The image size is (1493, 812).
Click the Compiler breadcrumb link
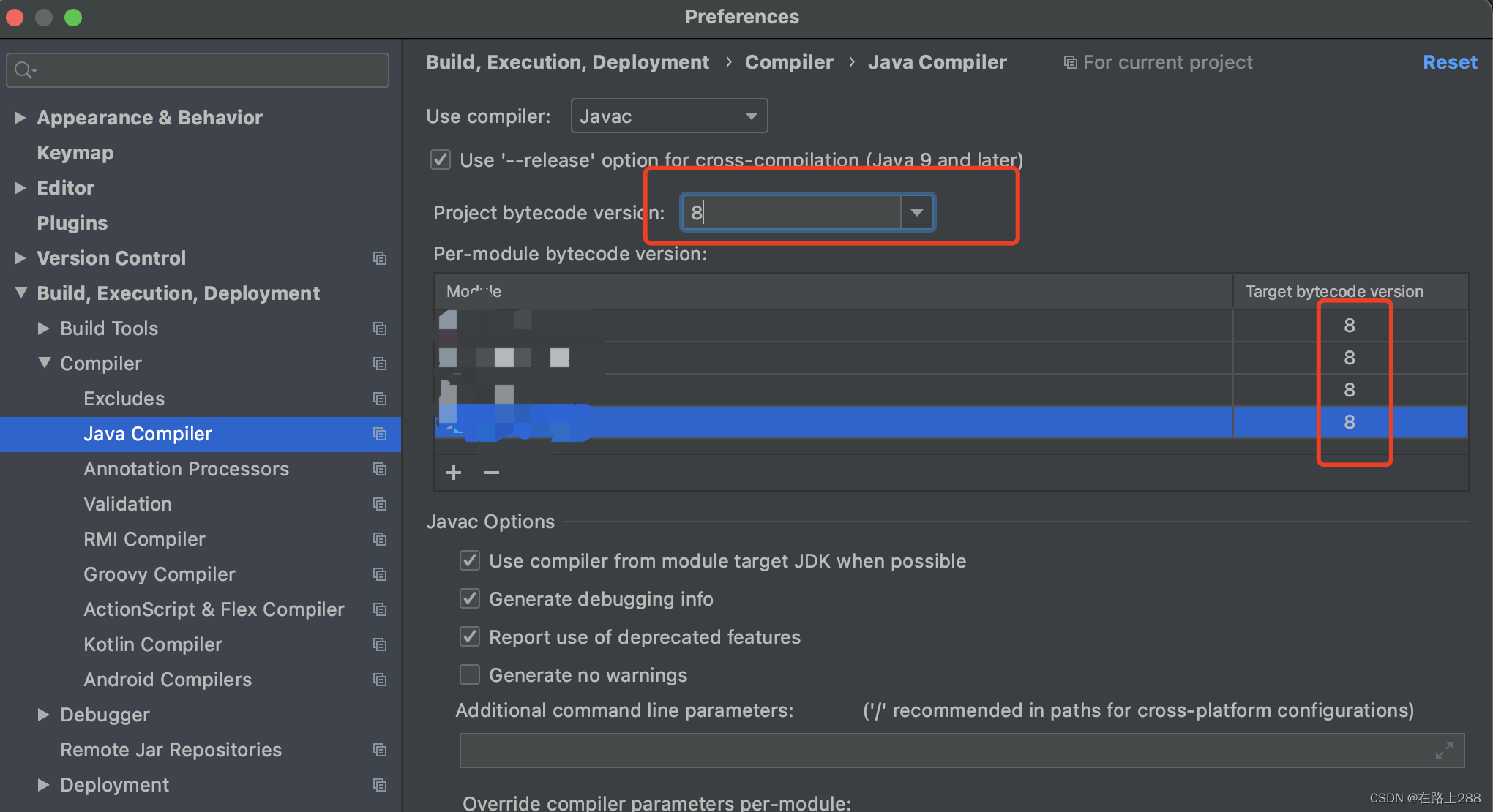789,62
